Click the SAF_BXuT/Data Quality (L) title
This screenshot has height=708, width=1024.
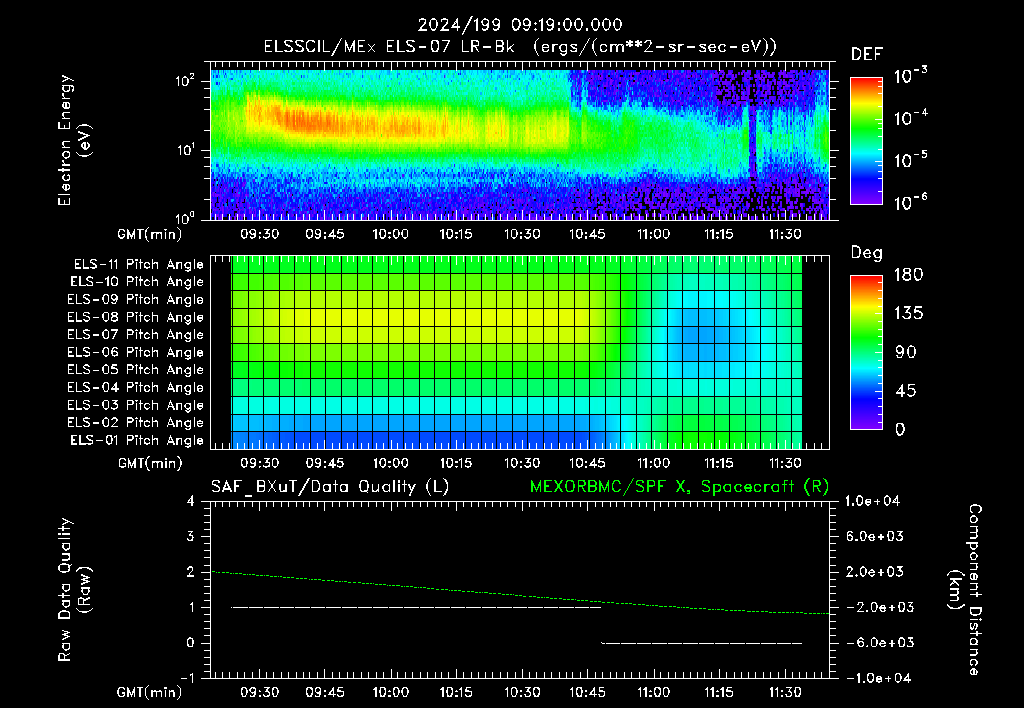tap(330, 487)
